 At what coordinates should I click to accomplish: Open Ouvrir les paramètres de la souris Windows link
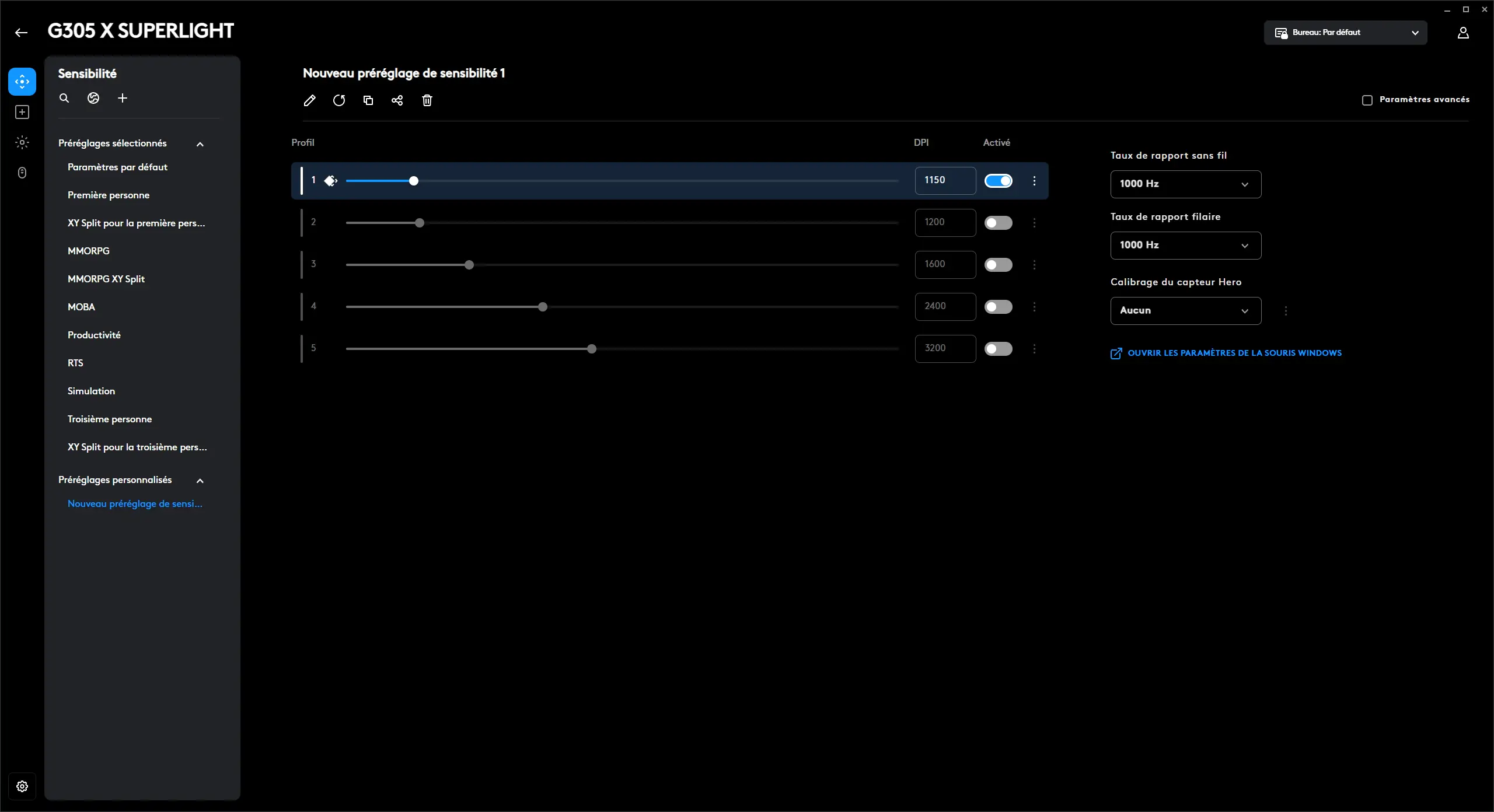(1226, 353)
